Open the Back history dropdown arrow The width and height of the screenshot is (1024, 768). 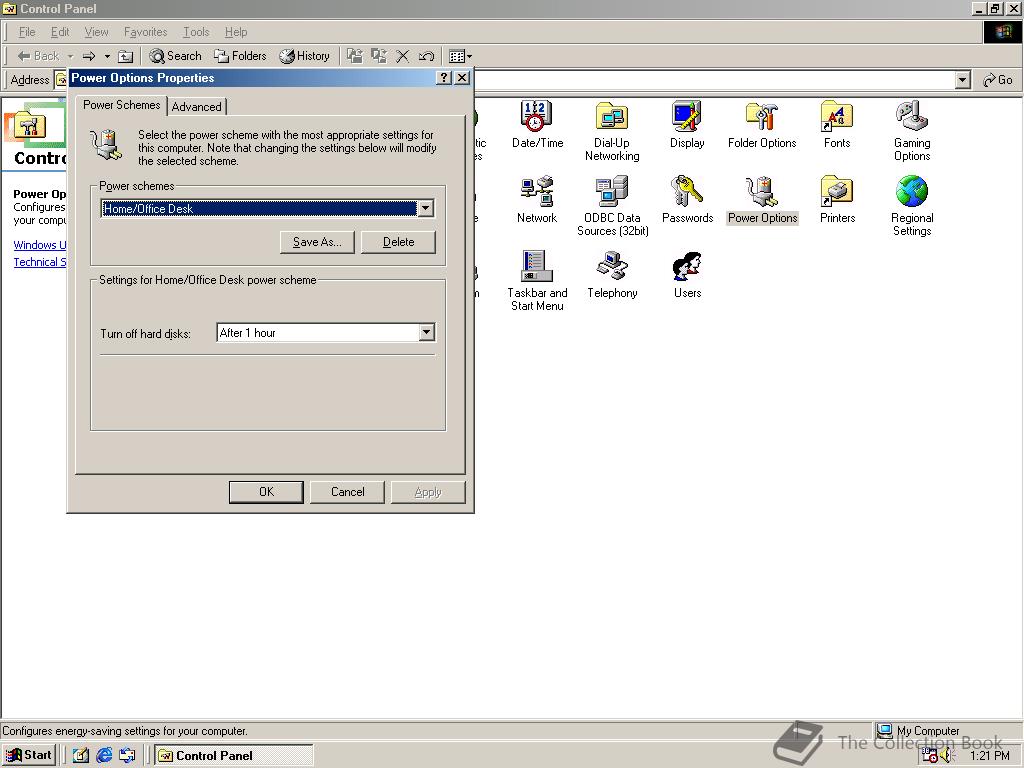click(x=71, y=56)
